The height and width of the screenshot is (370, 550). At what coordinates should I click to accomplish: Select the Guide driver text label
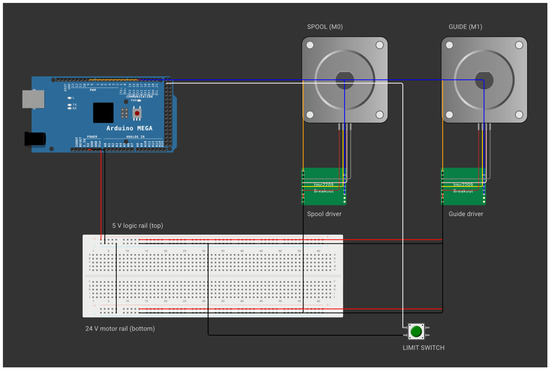point(465,214)
